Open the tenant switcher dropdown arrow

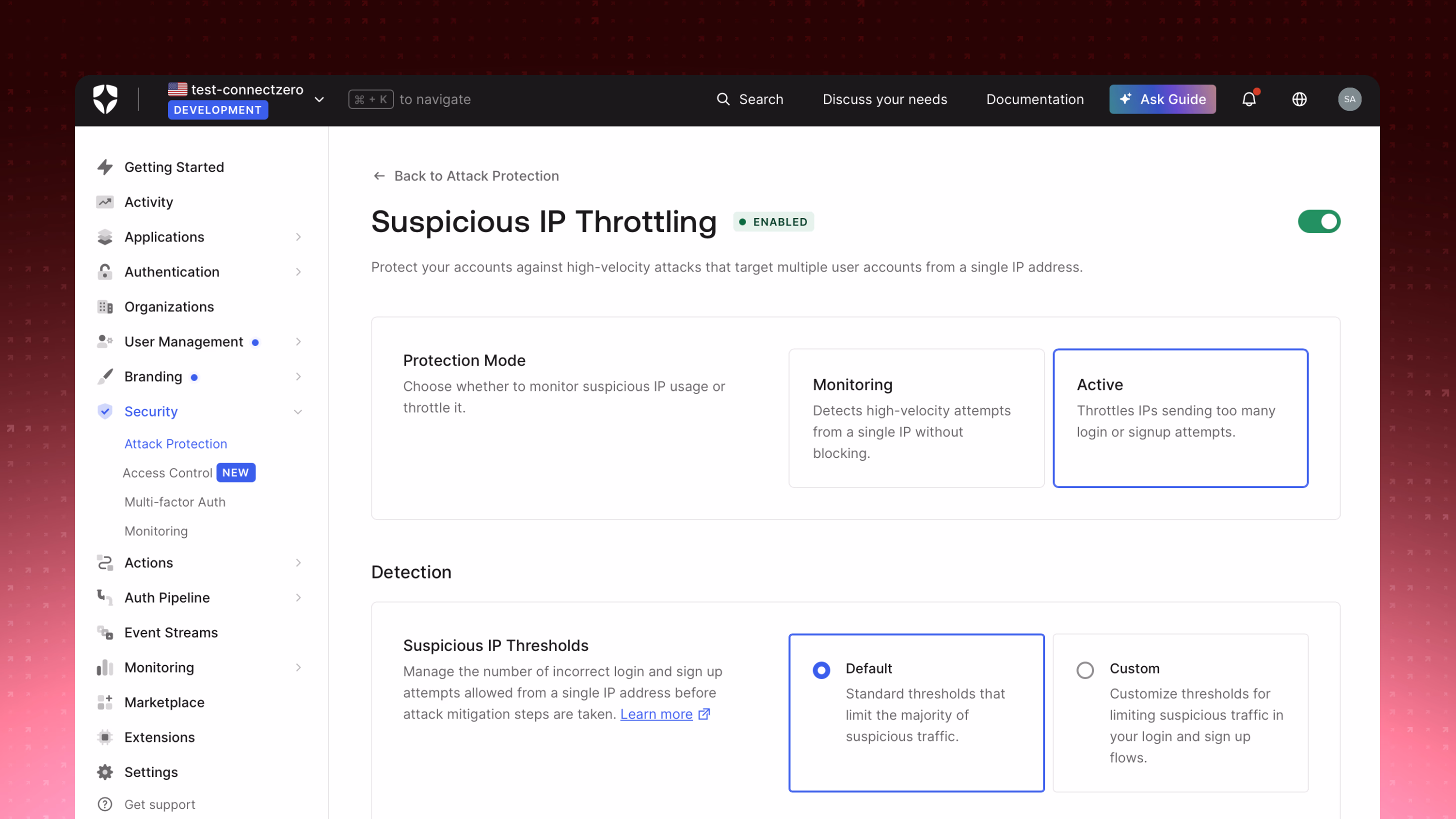319,100
